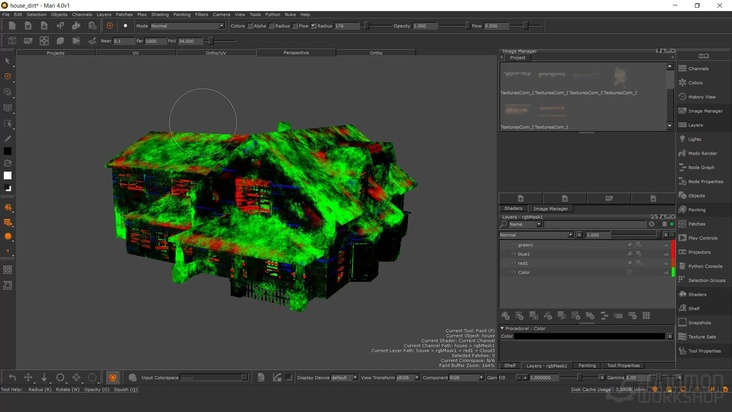The height and width of the screenshot is (412, 732).
Task: Open the Modo Render palette
Action: click(x=702, y=153)
